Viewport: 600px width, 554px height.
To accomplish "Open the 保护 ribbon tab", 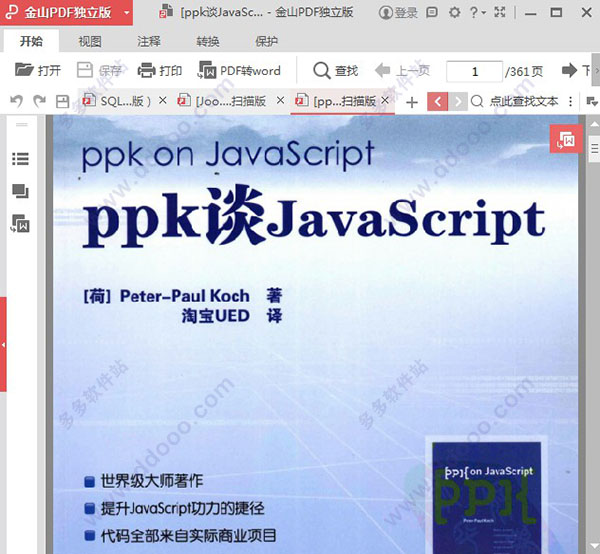I will click(266, 41).
